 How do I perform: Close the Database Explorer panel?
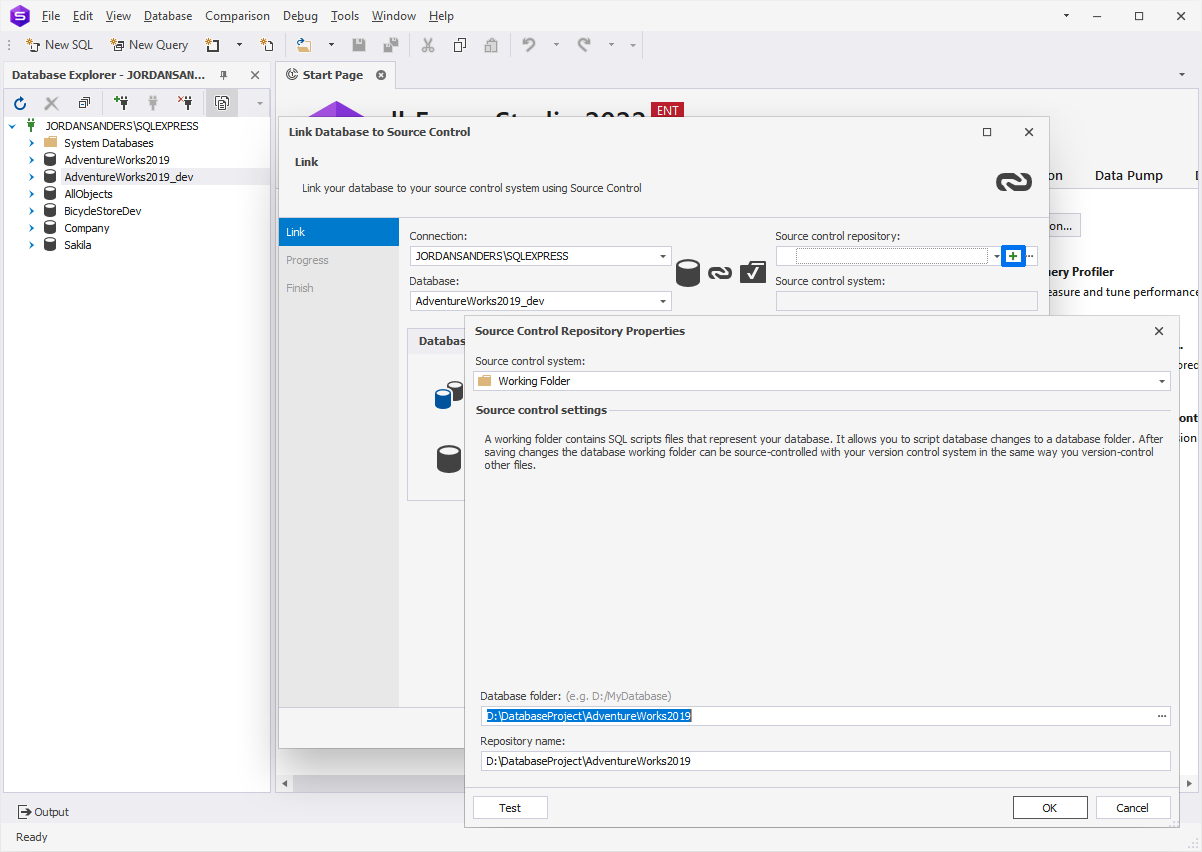pos(255,75)
